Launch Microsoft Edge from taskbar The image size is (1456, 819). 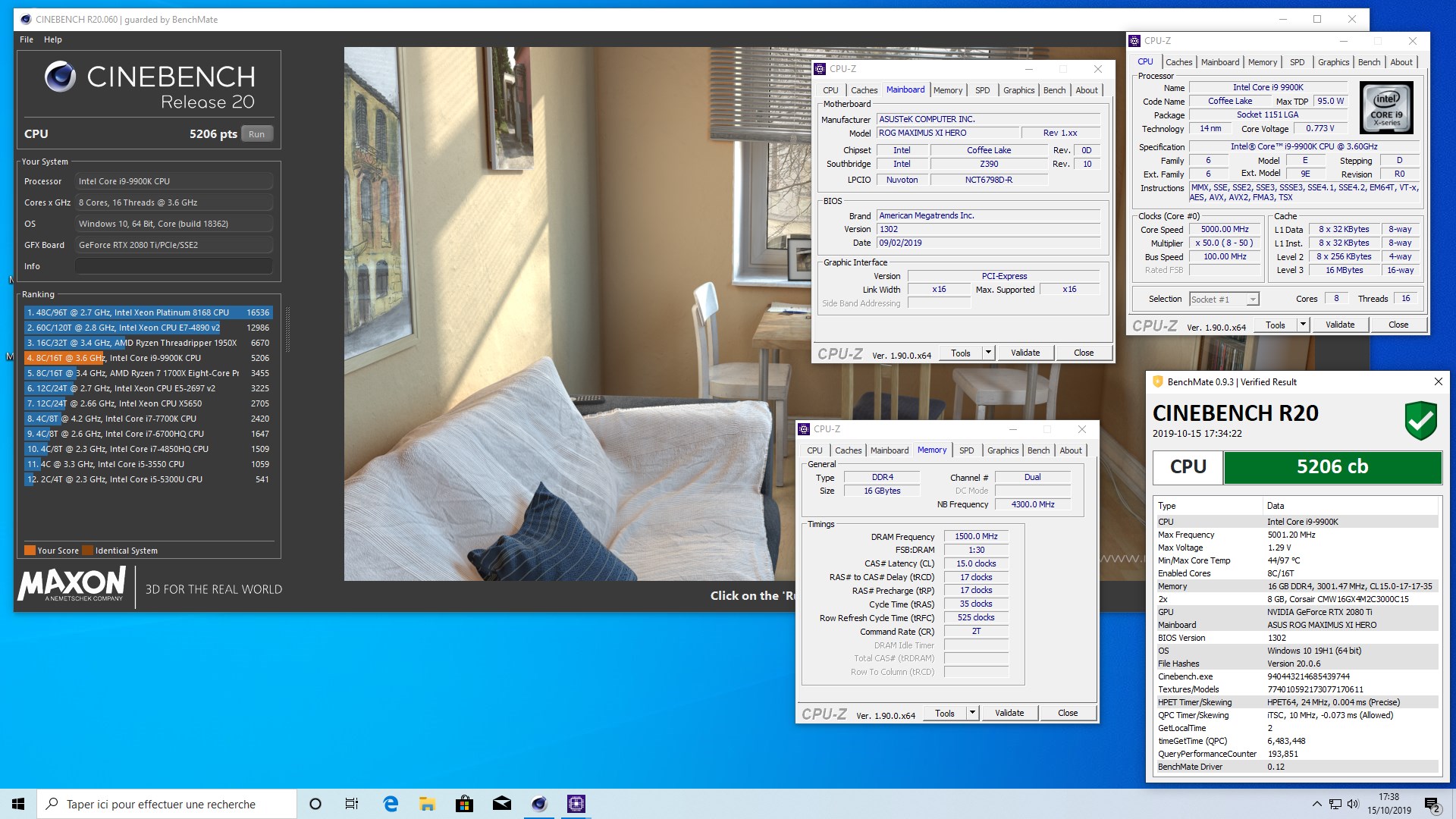(391, 804)
